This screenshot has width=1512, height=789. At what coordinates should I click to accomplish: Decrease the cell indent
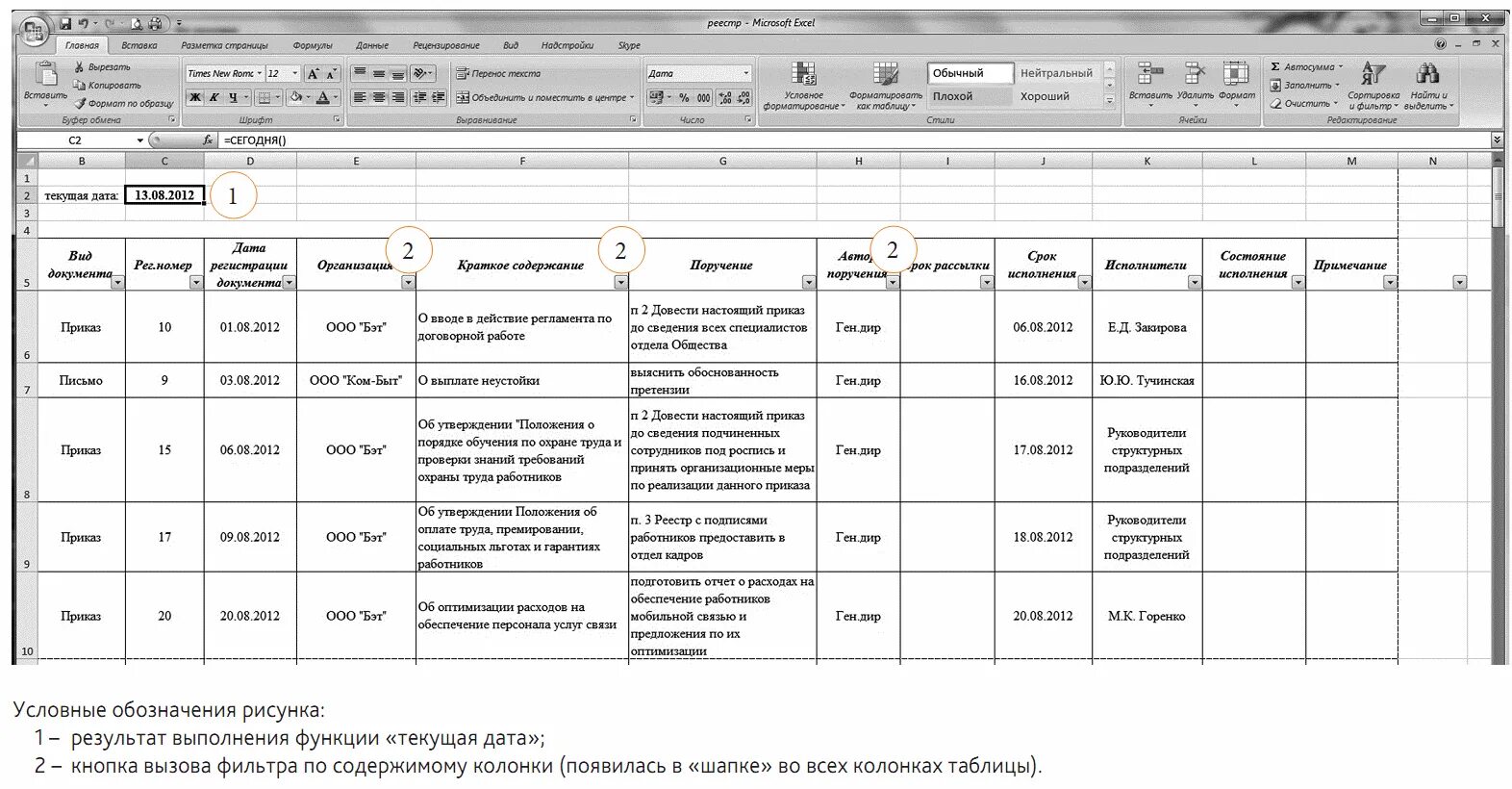[419, 97]
